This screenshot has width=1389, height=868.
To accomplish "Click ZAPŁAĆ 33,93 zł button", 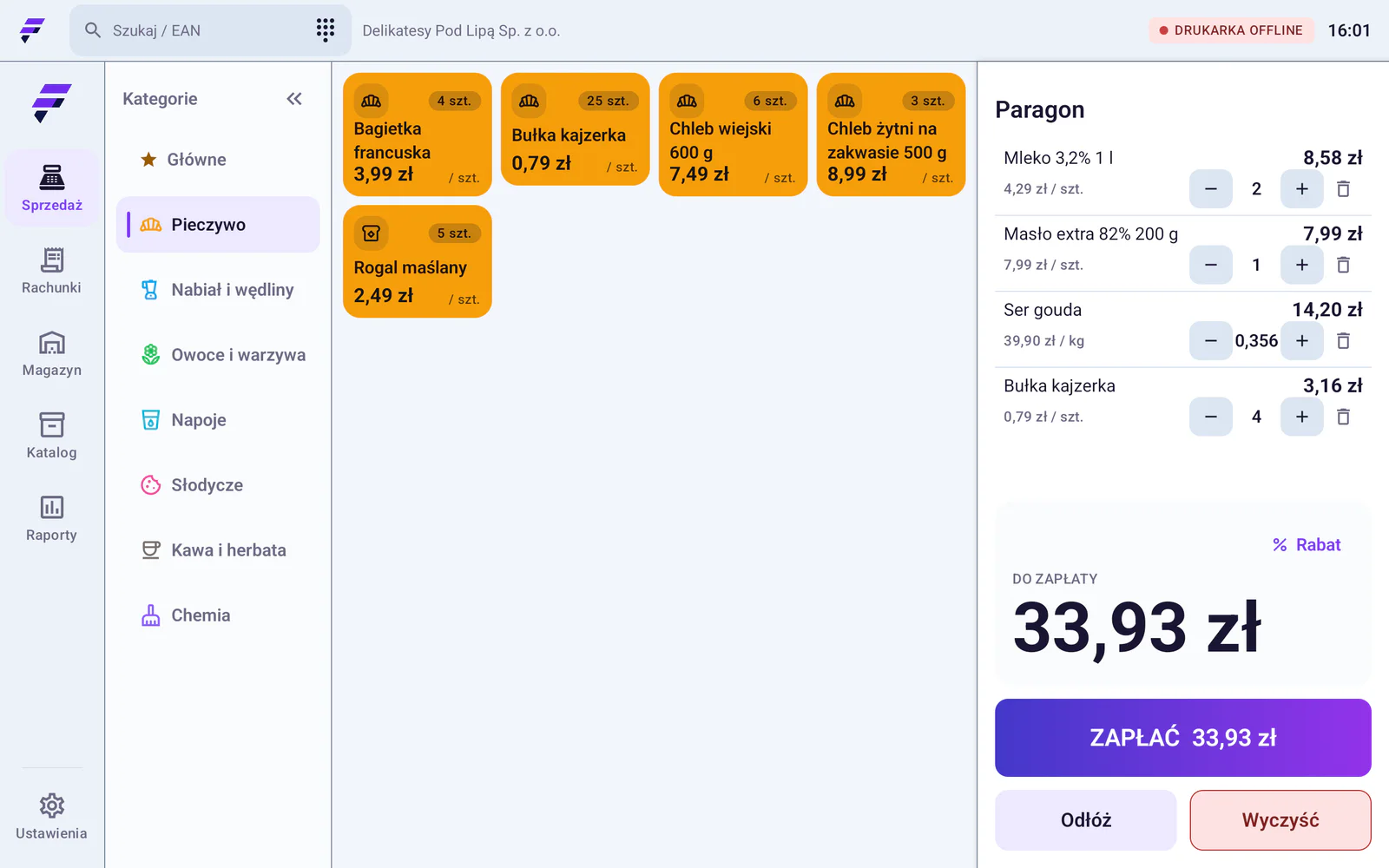I will pos(1183,738).
